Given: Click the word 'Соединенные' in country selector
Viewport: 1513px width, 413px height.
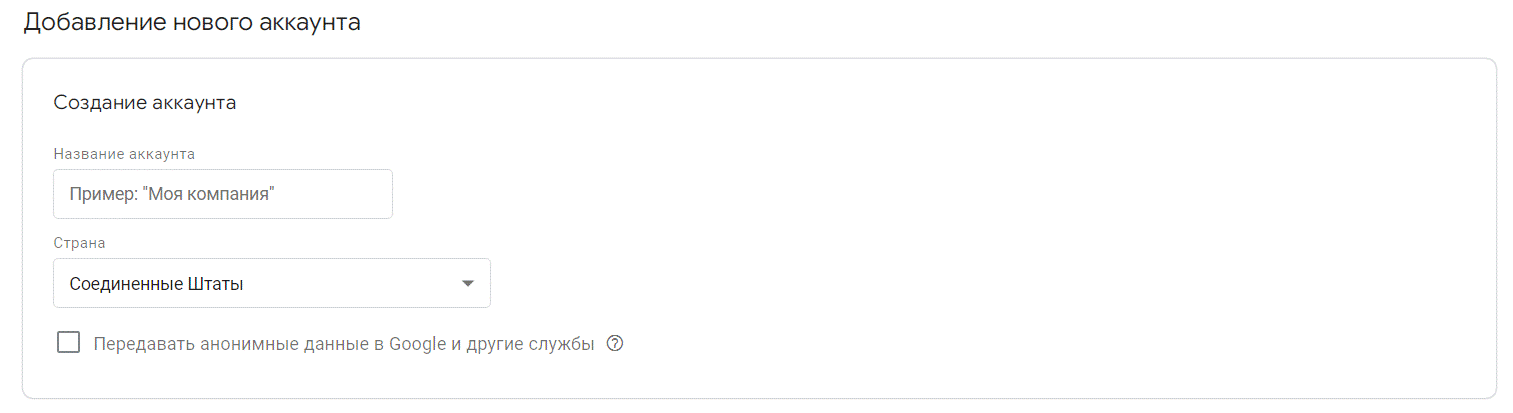Looking at the screenshot, I should 126,284.
